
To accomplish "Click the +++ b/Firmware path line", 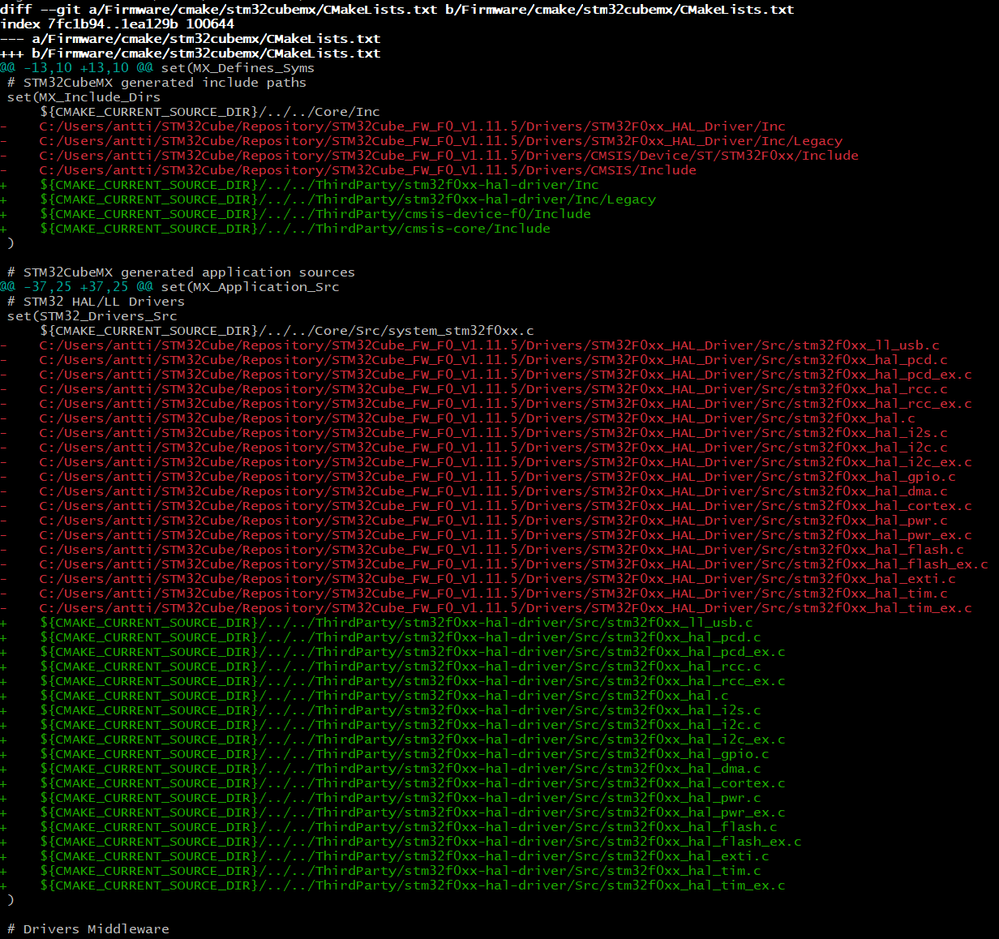I will pos(200,53).
